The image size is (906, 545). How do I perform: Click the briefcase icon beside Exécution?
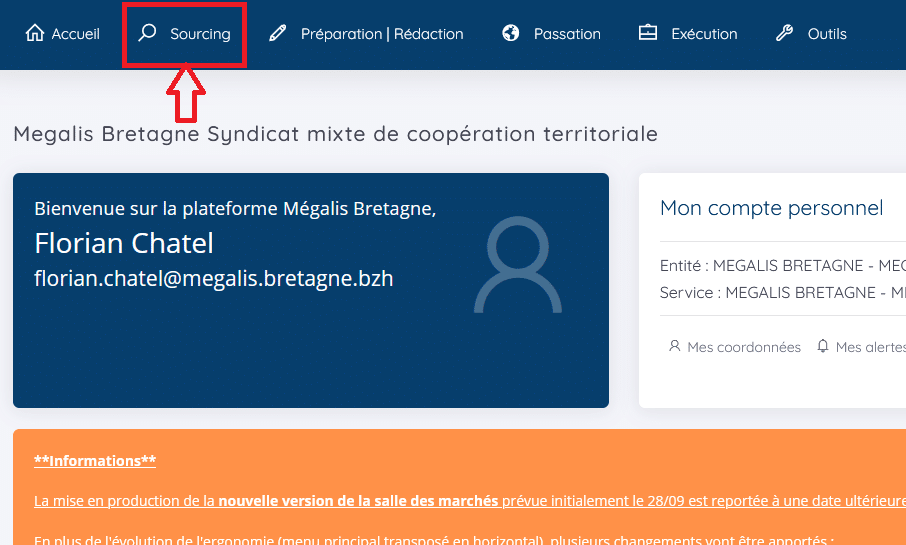(647, 32)
